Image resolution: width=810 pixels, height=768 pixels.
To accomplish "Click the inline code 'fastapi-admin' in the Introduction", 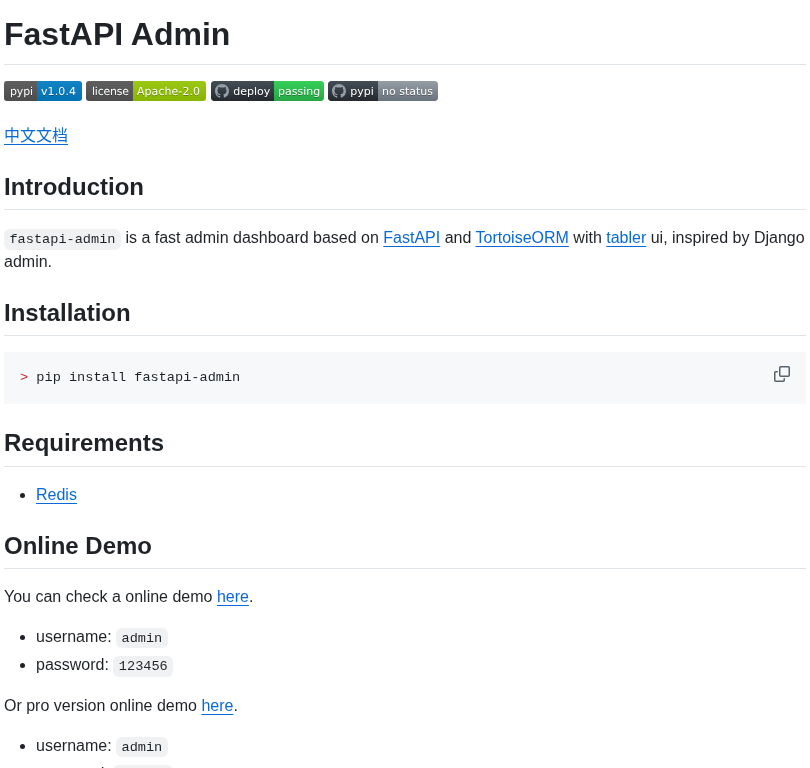I will pos(63,239).
